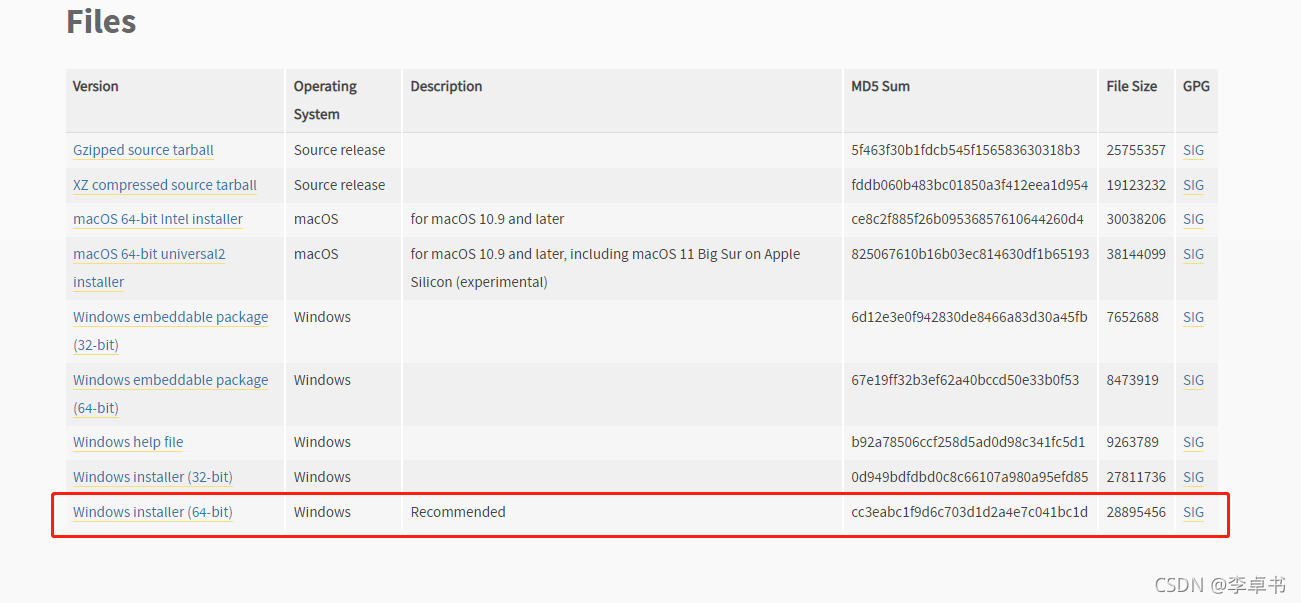Select MD5 sum 67e19ff32b3ef62a40bccd50e33b0f53
This screenshot has width=1301, height=603.
[966, 380]
